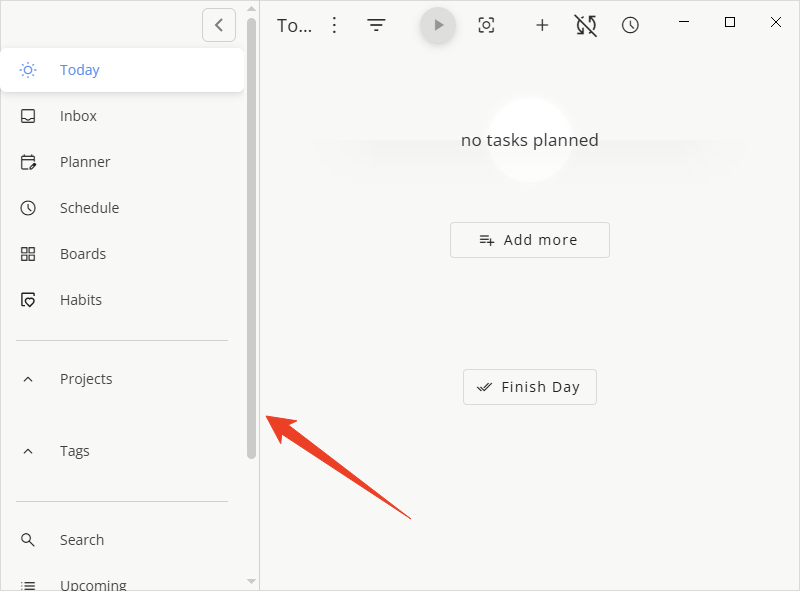Viewport: 800px width, 591px height.
Task: Open Search in the sidebar
Action: [82, 540]
